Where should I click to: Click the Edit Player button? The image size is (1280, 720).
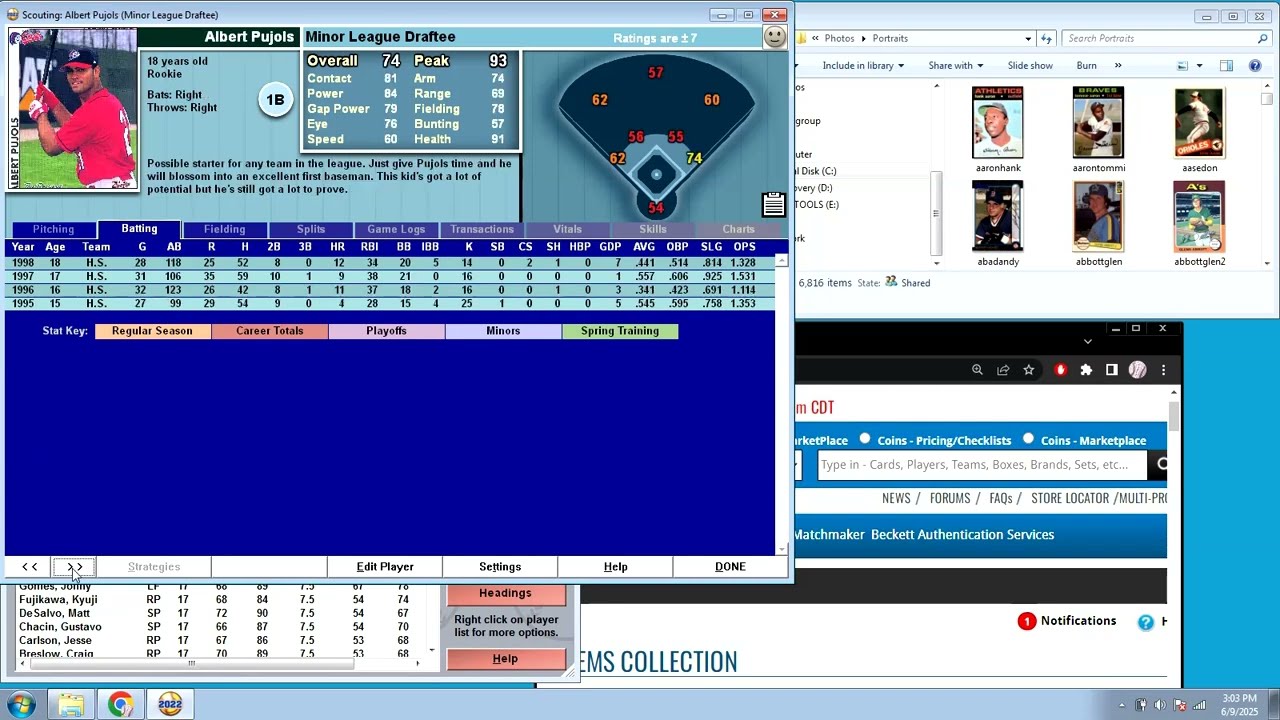pos(385,567)
